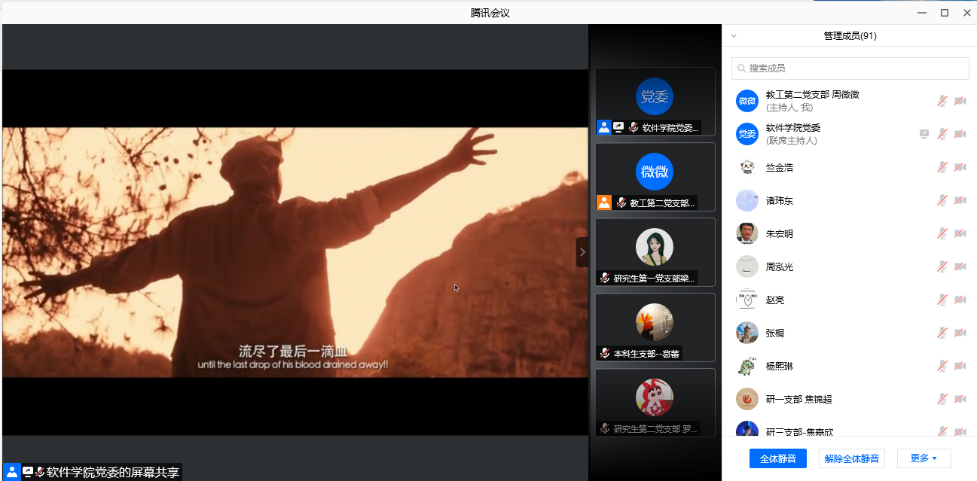The height and width of the screenshot is (481, 977).
Task: Toggle the microphone icon beside 朱宏明
Action: (942, 233)
